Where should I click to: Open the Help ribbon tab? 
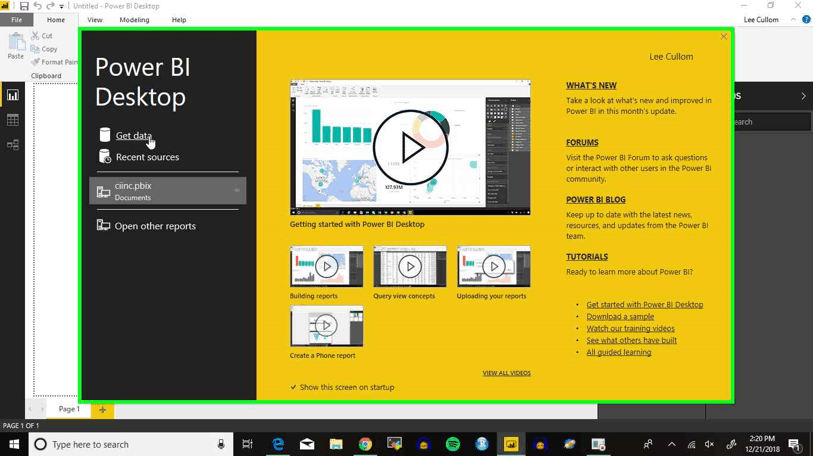click(x=179, y=20)
